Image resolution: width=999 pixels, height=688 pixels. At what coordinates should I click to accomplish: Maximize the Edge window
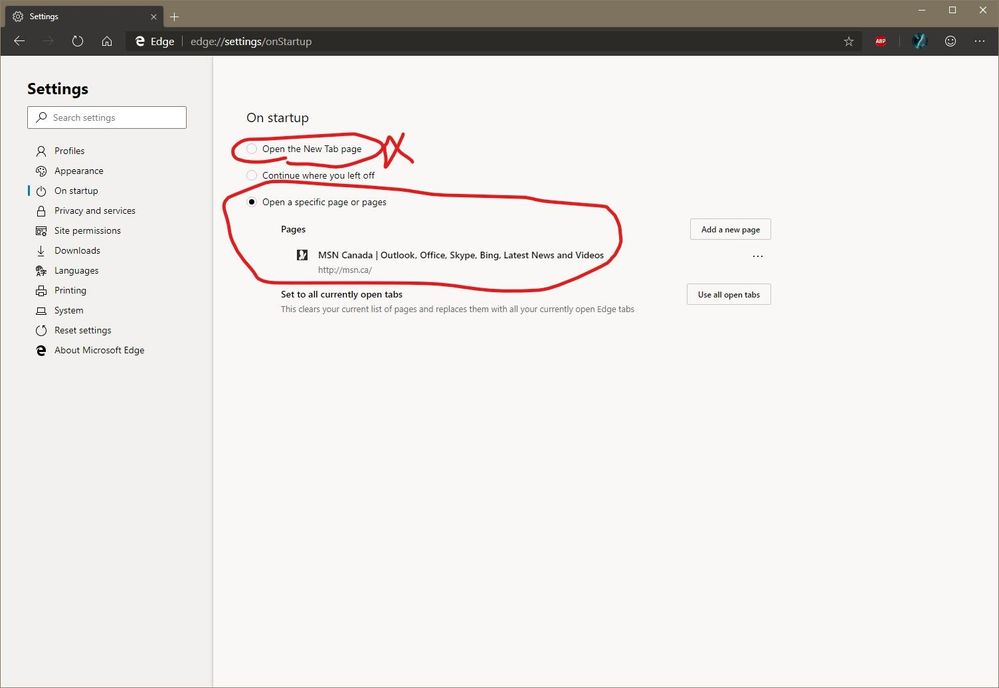click(952, 10)
